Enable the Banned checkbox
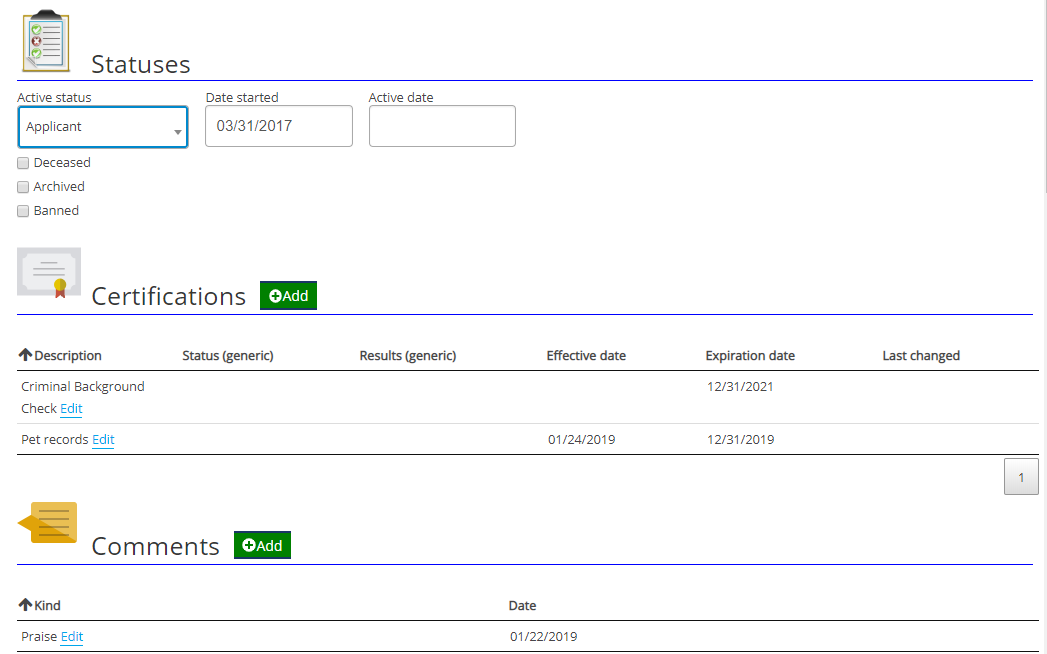 23,211
